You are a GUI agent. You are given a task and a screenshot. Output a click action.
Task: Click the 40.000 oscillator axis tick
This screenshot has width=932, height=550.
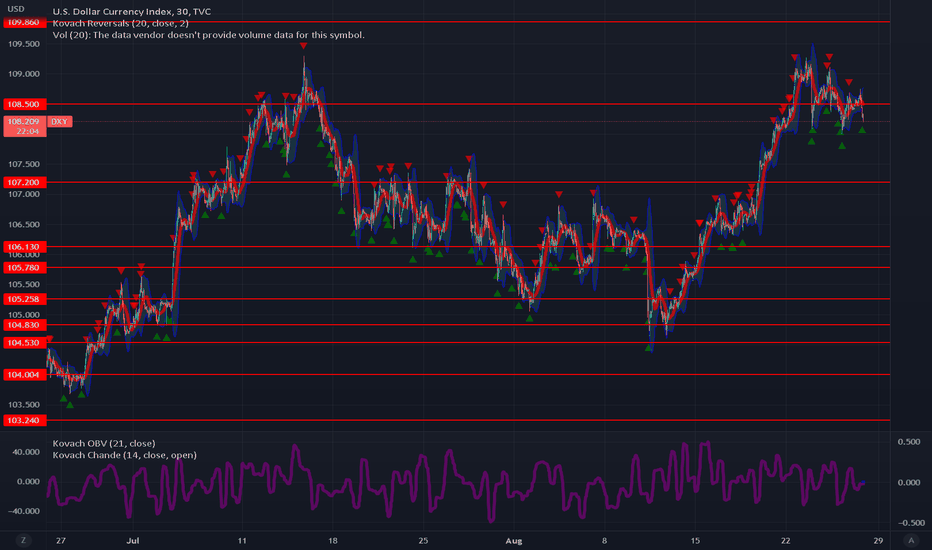(x=26, y=452)
